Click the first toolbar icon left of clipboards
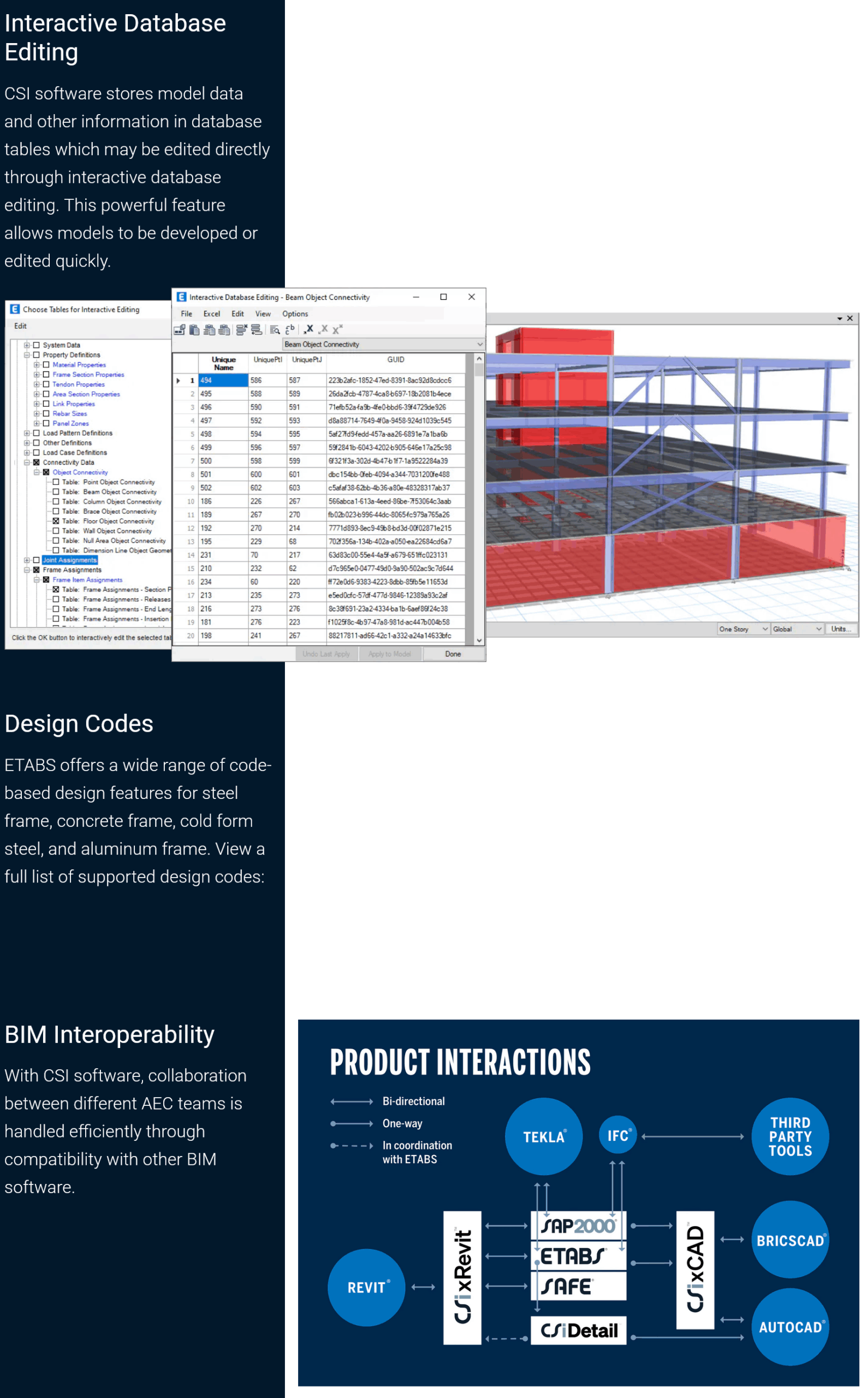This screenshot has width=868, height=1398. pyautogui.click(x=179, y=329)
